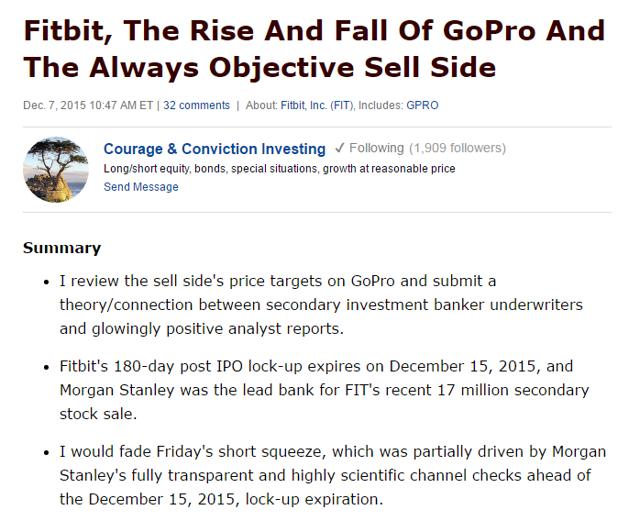640x532 pixels.
Task: Click 'lock-up expiration' in the final bullet
Action: click(x=312, y=499)
